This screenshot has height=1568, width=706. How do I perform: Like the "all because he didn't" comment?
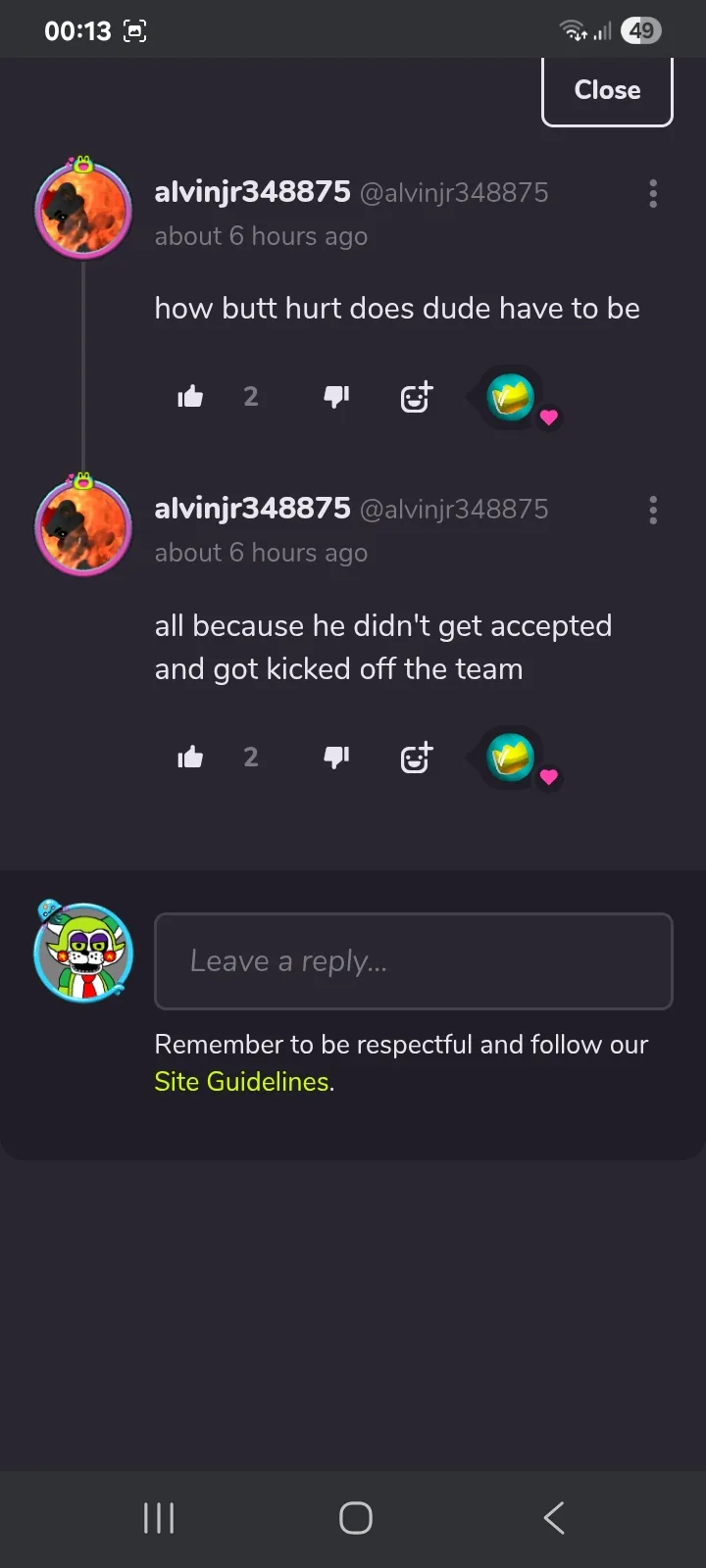coord(190,757)
